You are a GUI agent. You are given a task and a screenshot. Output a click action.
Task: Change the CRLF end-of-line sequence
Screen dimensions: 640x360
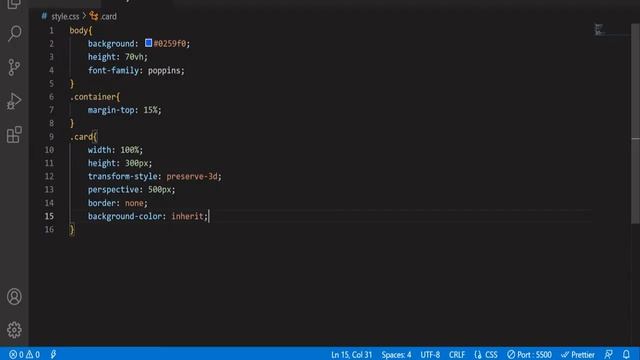(457, 354)
